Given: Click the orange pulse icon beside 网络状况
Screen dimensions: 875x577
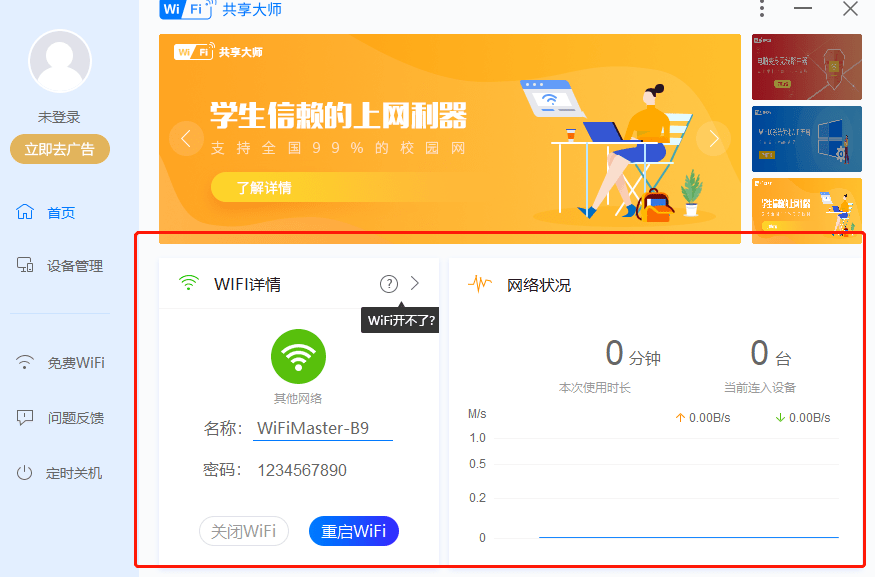Looking at the screenshot, I should click(480, 284).
